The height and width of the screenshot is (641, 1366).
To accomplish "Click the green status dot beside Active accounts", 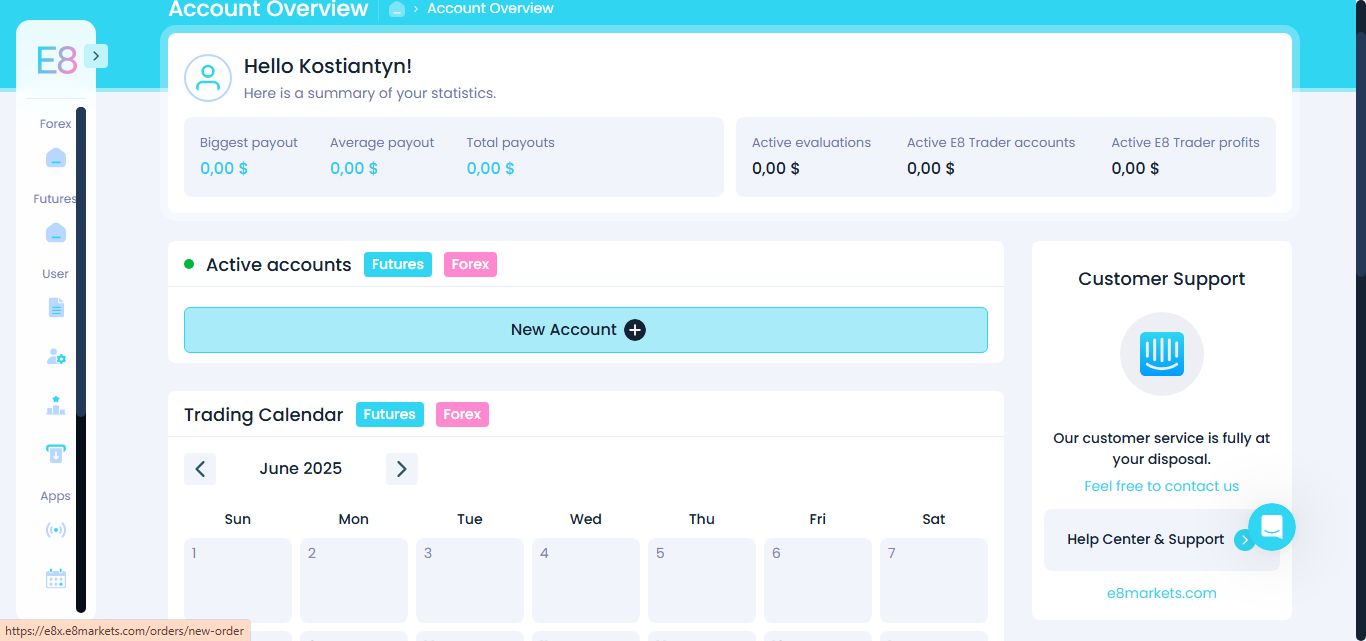I will [x=189, y=264].
